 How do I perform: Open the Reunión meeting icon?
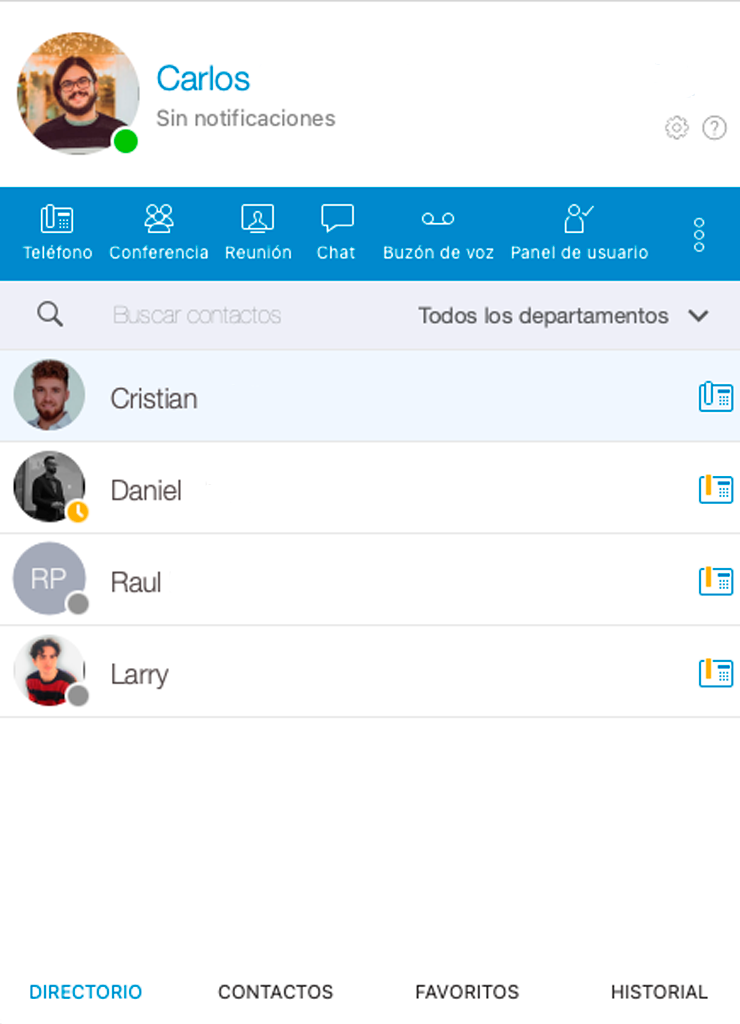point(258,232)
